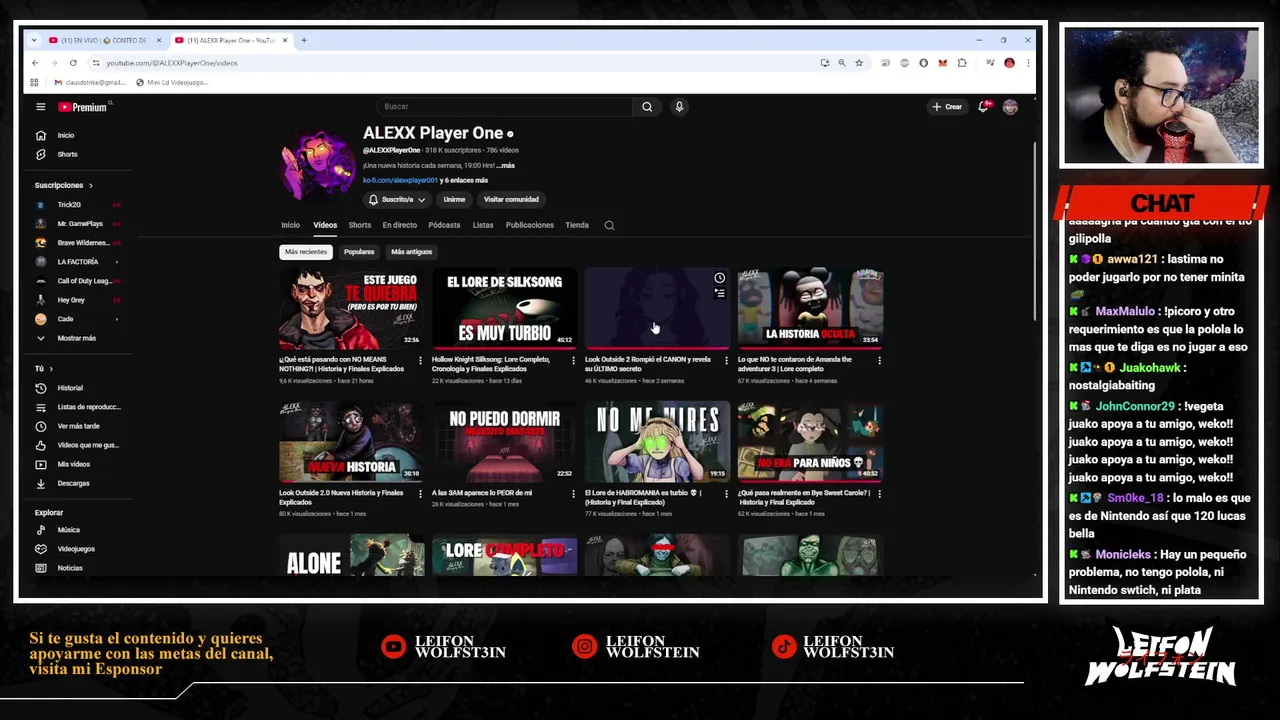Switch to EN VIVO browser tab
The width and height of the screenshot is (1280, 720).
point(104,40)
